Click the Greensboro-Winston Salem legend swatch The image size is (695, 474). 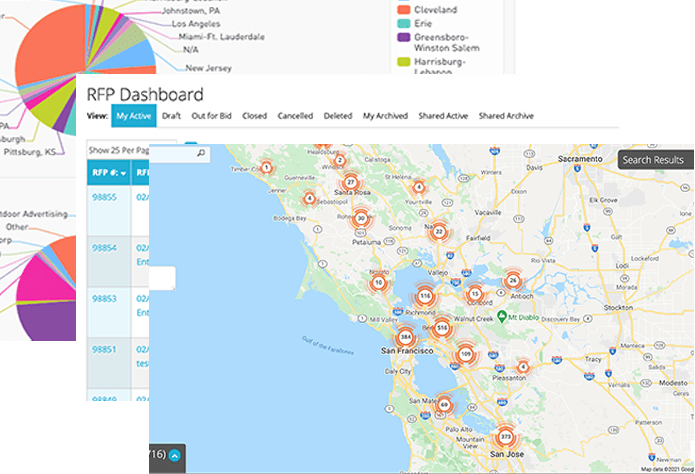pos(404,37)
